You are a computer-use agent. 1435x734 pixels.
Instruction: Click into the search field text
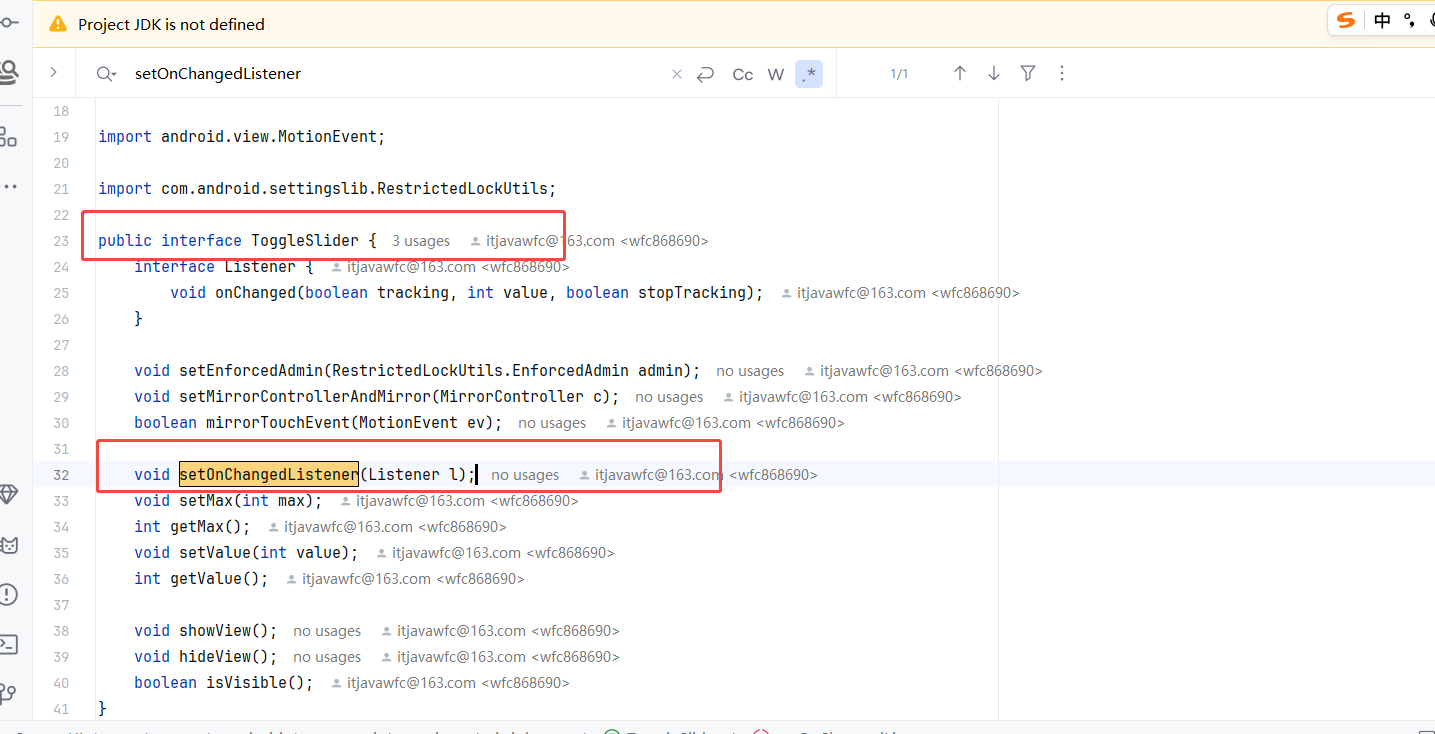(x=218, y=74)
